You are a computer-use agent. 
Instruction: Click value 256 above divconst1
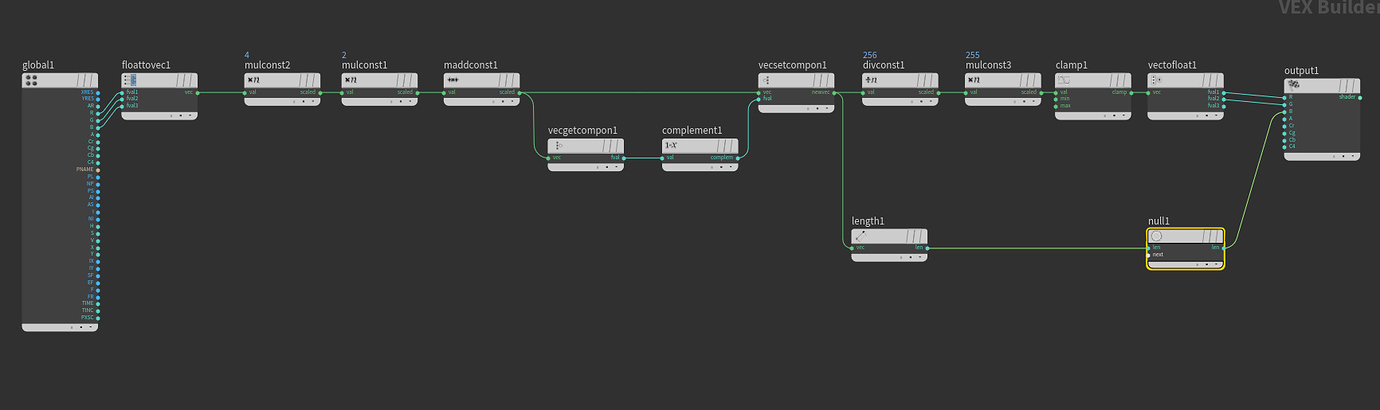tap(870, 54)
